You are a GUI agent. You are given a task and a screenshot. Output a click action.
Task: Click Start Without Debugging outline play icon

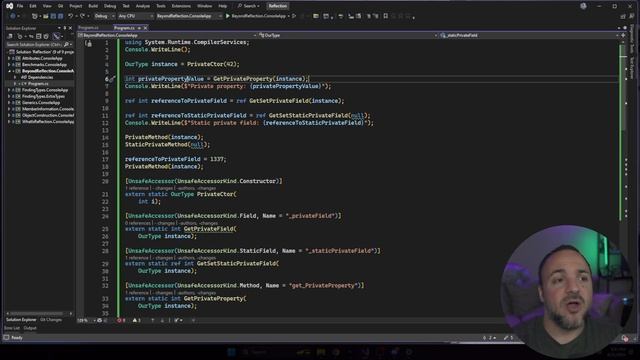(x=294, y=16)
